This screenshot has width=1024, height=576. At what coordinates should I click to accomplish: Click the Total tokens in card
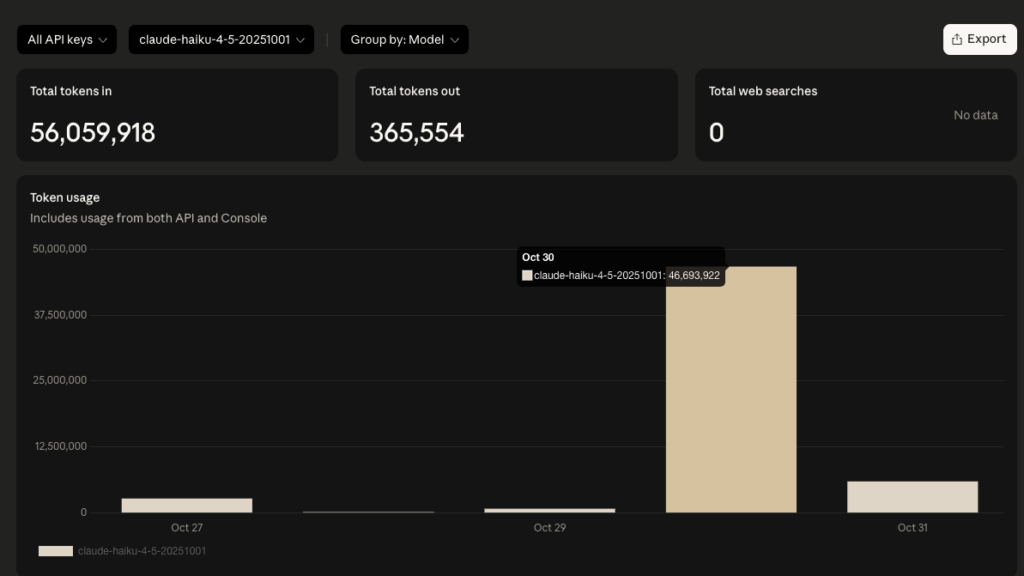(x=176, y=114)
